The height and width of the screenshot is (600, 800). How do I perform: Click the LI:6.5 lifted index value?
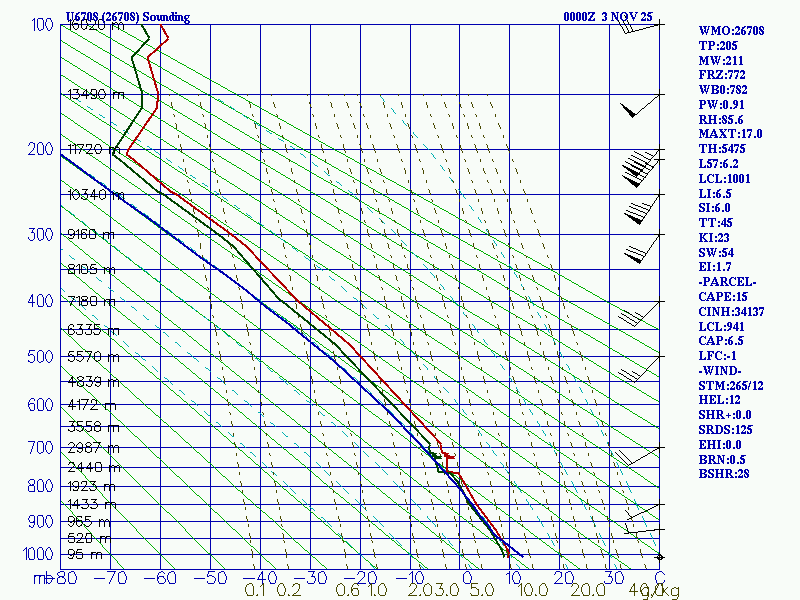point(715,194)
